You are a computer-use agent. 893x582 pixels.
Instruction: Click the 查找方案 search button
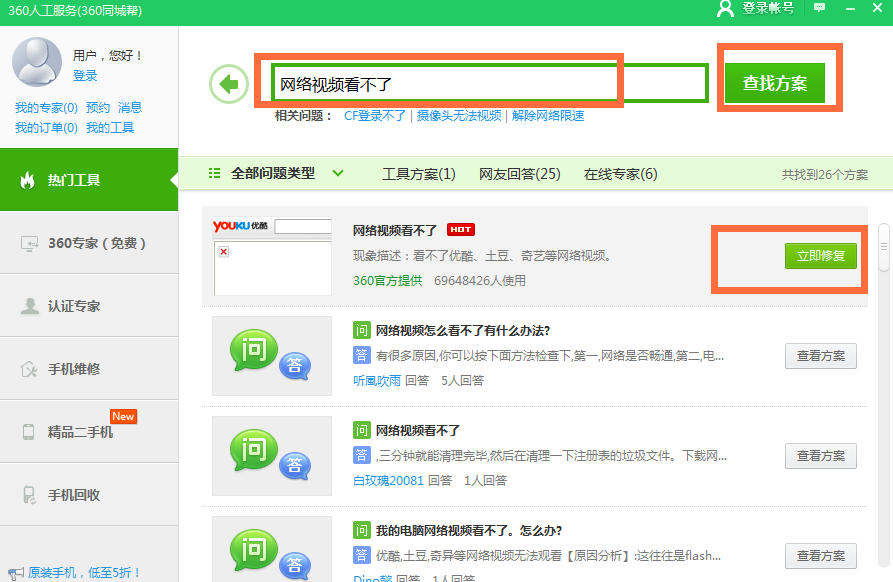pyautogui.click(x=775, y=83)
